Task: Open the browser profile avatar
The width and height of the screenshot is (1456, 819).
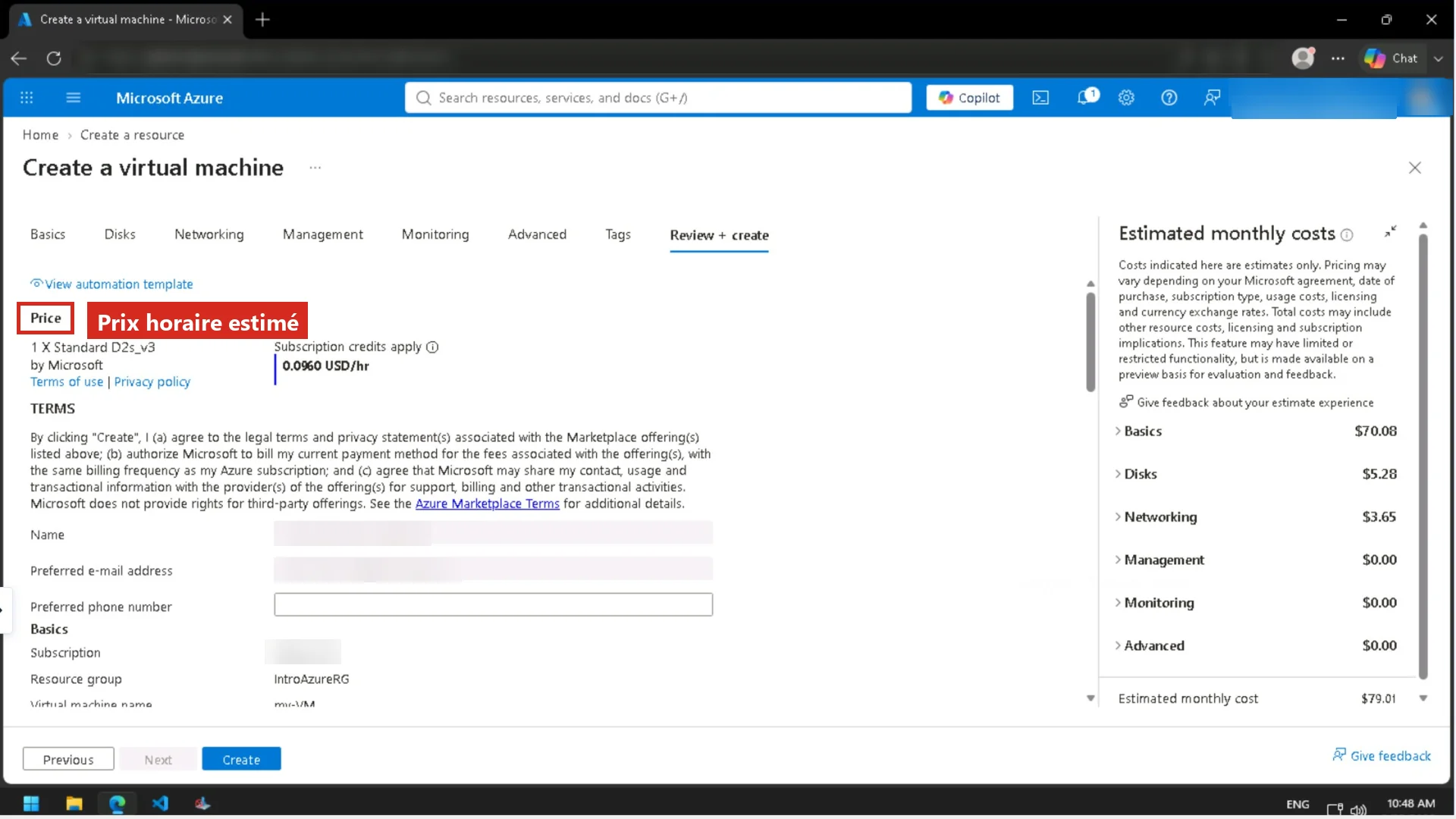Action: click(1303, 58)
